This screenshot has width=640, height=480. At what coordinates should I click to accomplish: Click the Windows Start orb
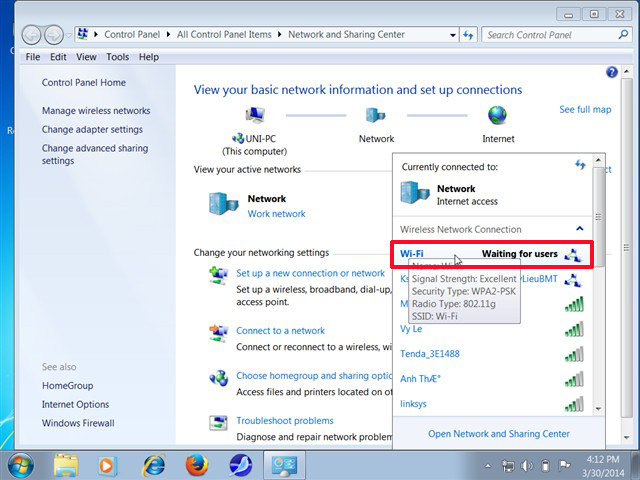pos(20,465)
